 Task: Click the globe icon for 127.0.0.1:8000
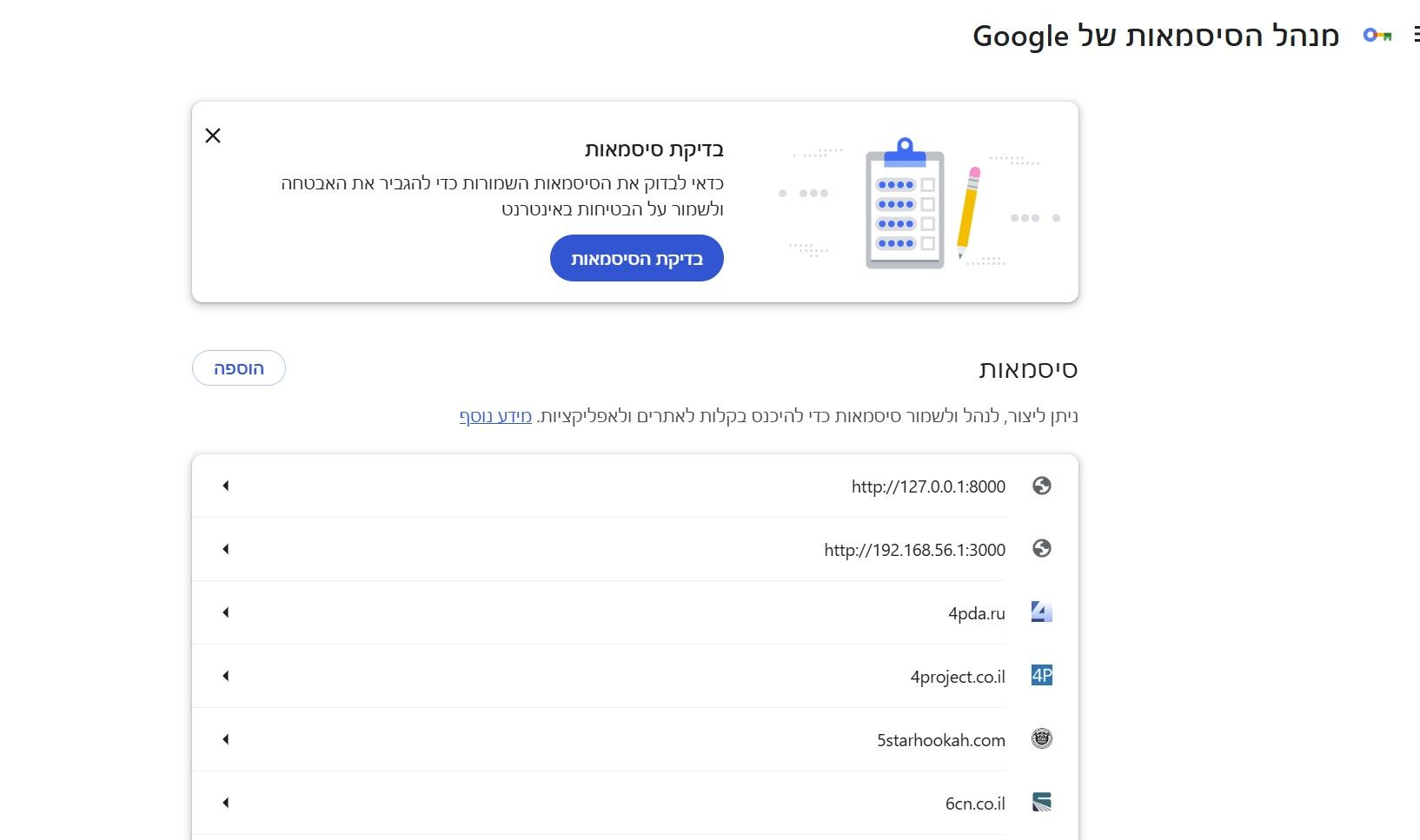point(1042,486)
